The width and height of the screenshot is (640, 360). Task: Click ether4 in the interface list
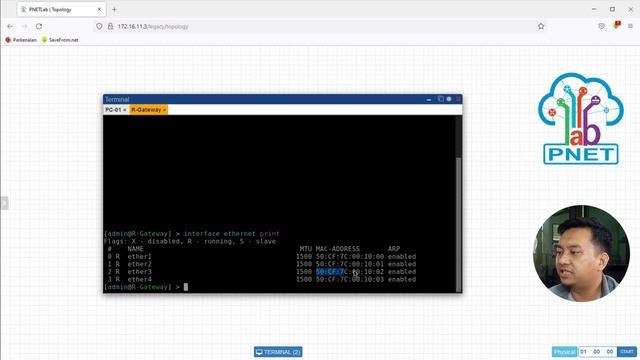point(139,280)
